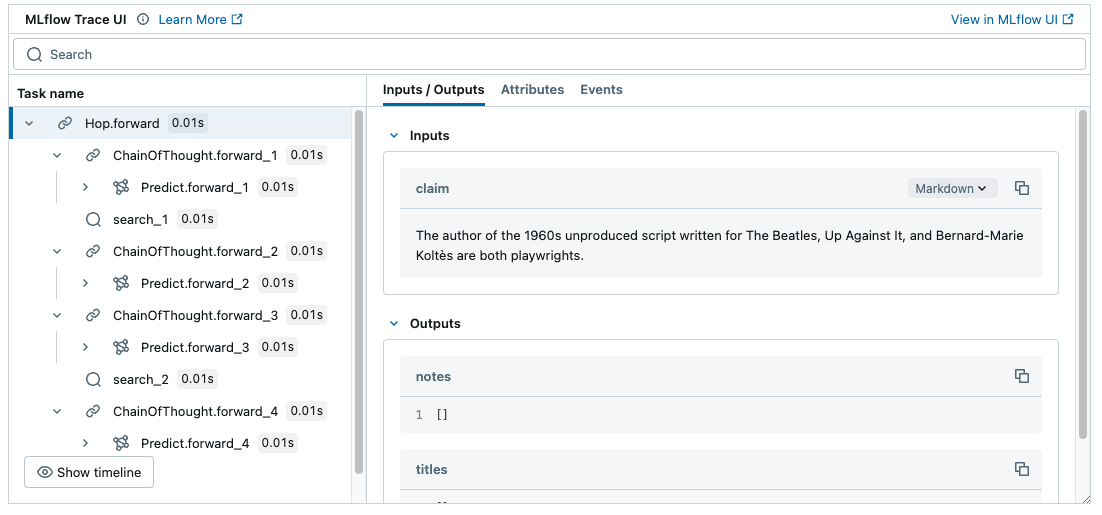Copy the notes output value

[x=1022, y=376]
